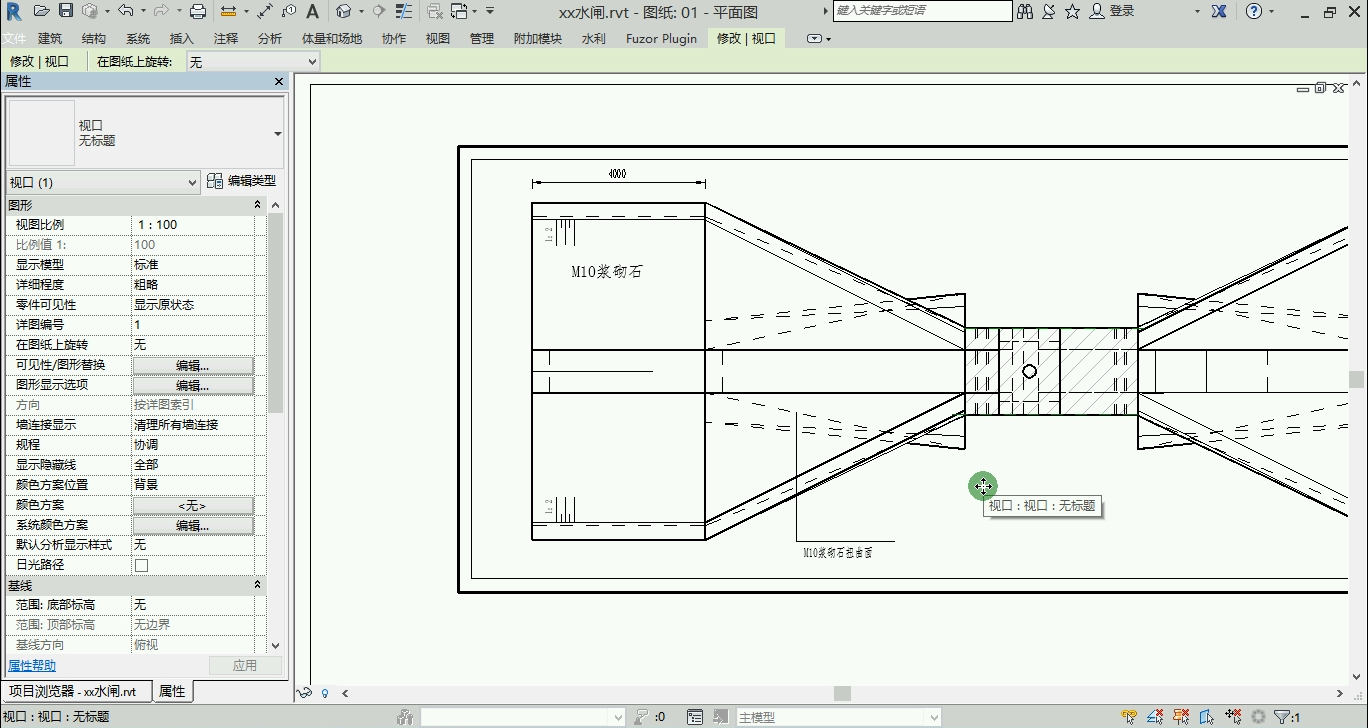This screenshot has width=1368, height=728.
Task: Click the 视图比例 value 1 : 100
Action: [193, 225]
